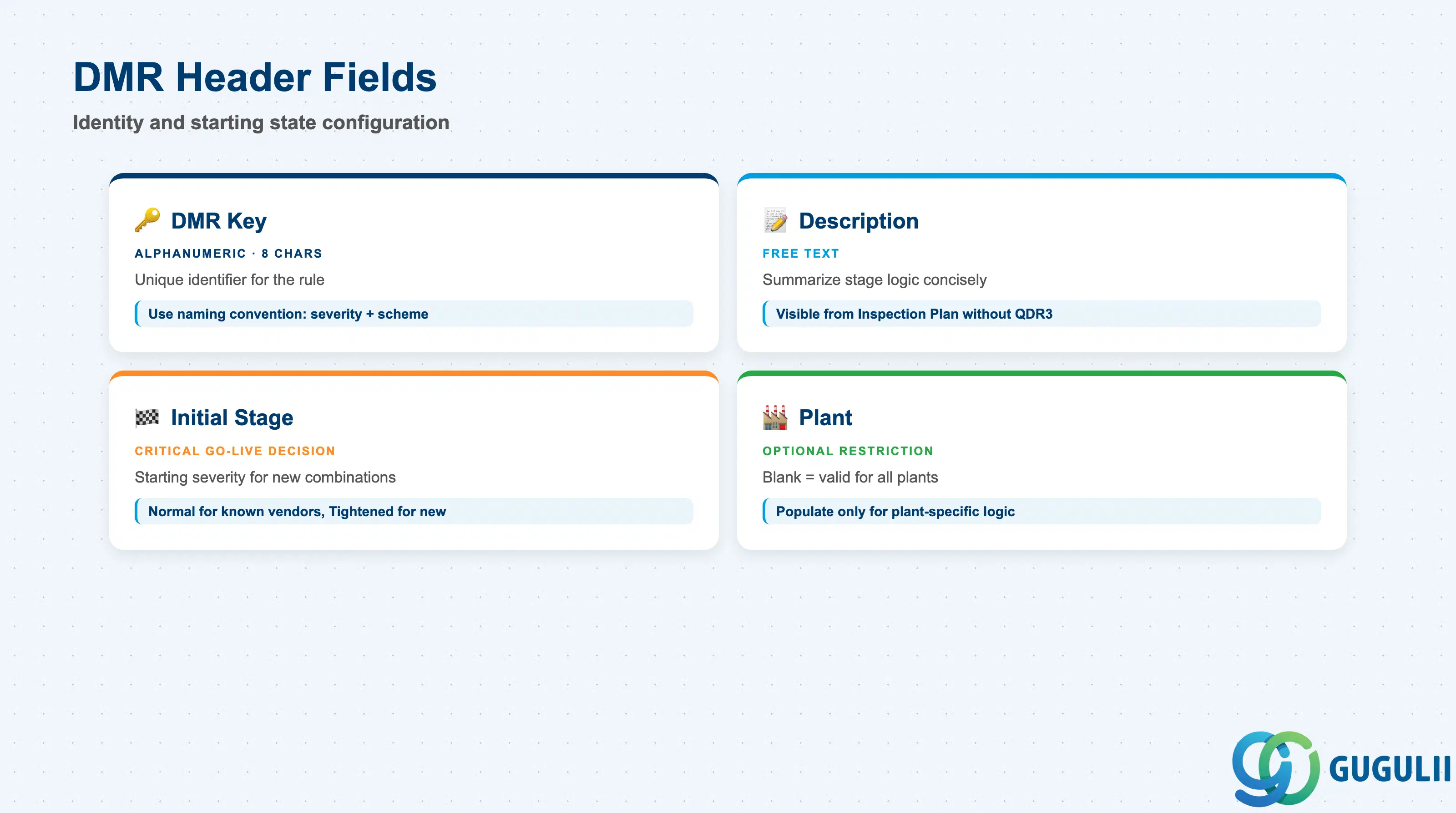Click the OPTIONAL RESTRICTION label
The image size is (1456, 813).
pyautogui.click(x=847, y=451)
